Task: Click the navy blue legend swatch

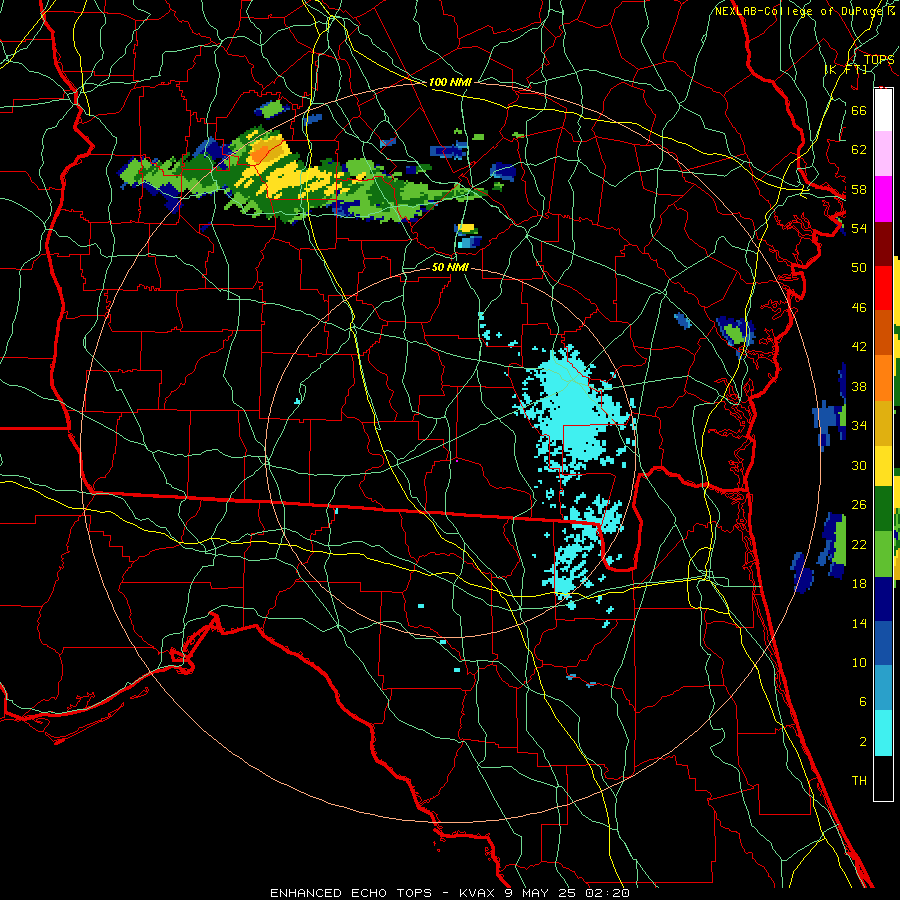Action: (x=883, y=599)
